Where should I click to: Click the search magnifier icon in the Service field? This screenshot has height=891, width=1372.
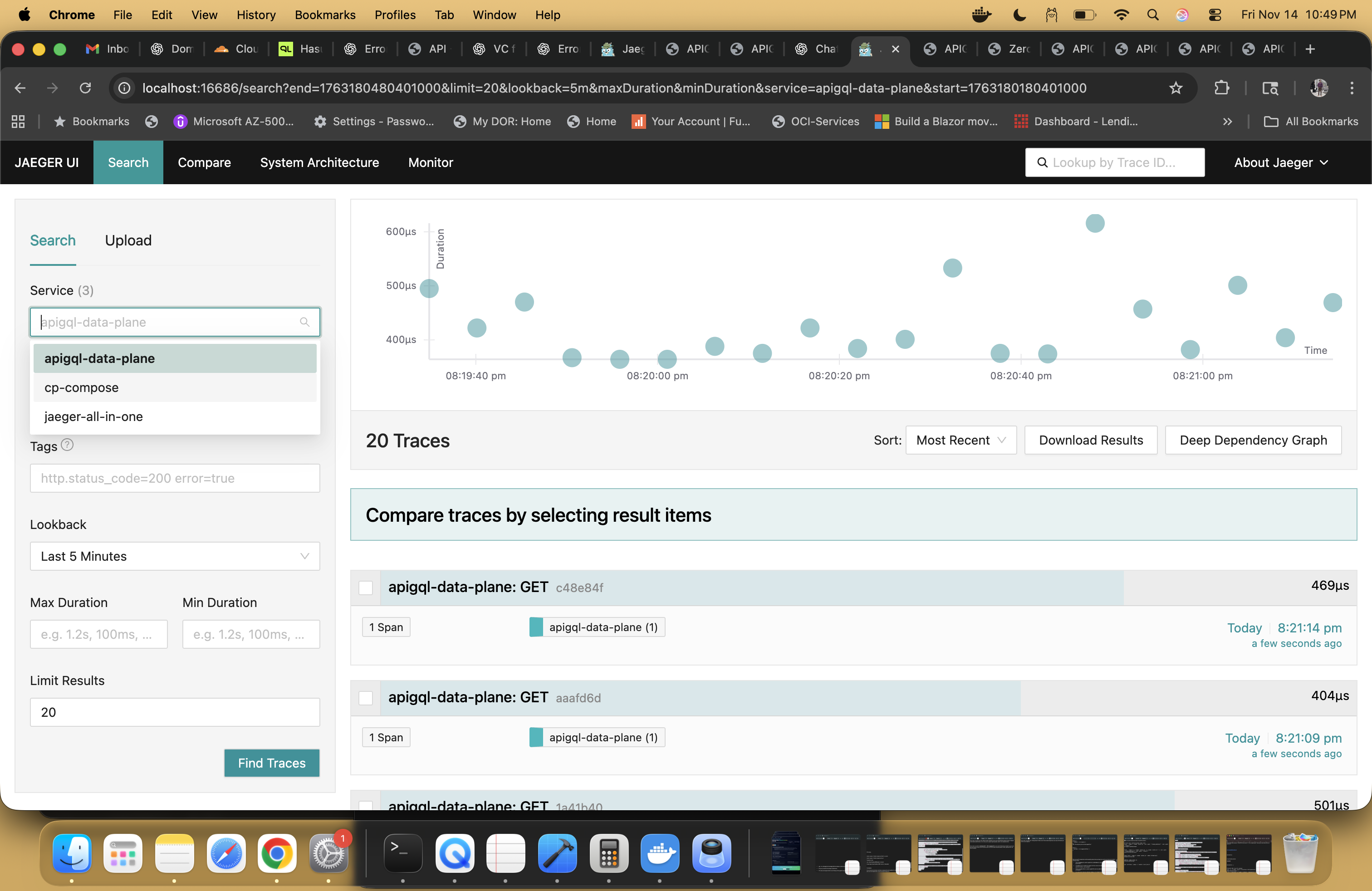[x=305, y=322]
